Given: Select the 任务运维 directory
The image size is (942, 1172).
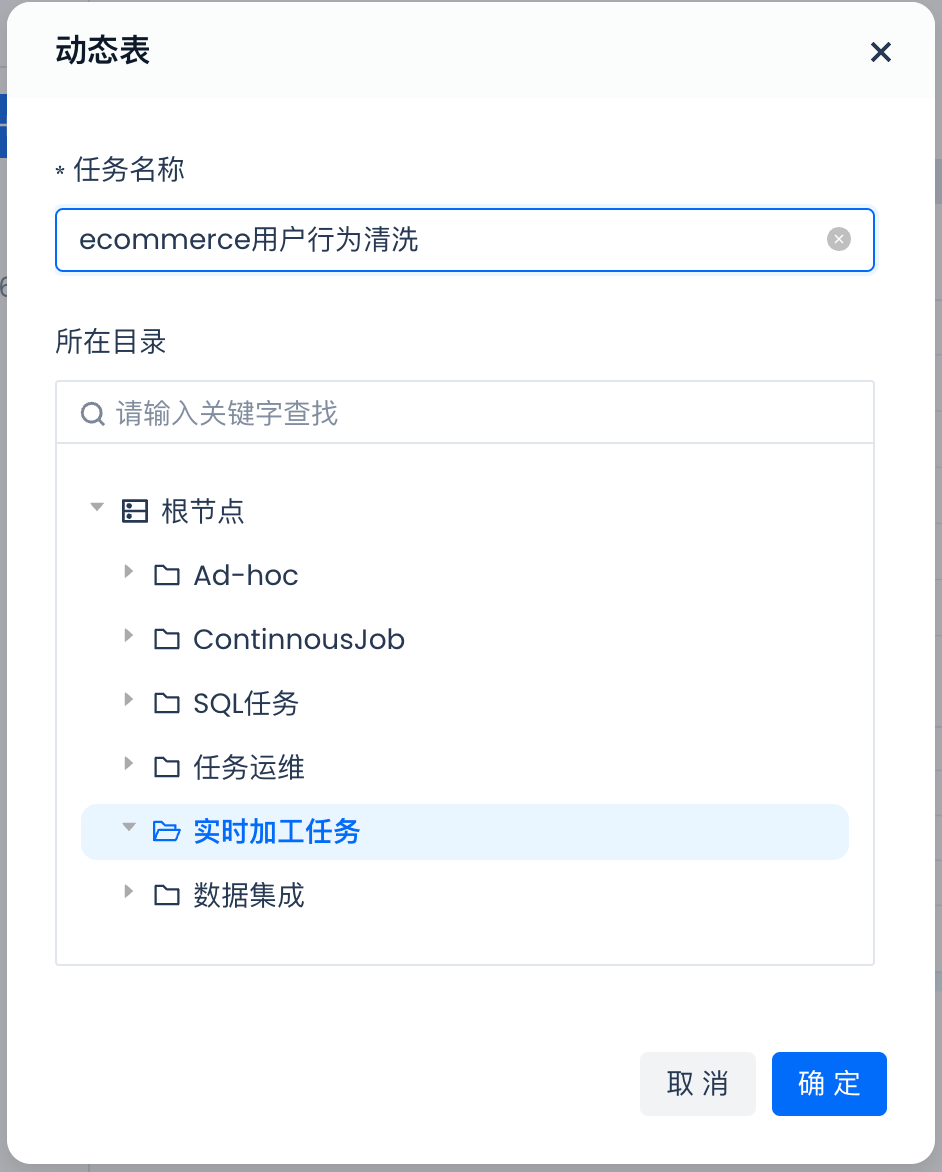Looking at the screenshot, I should pos(249,767).
